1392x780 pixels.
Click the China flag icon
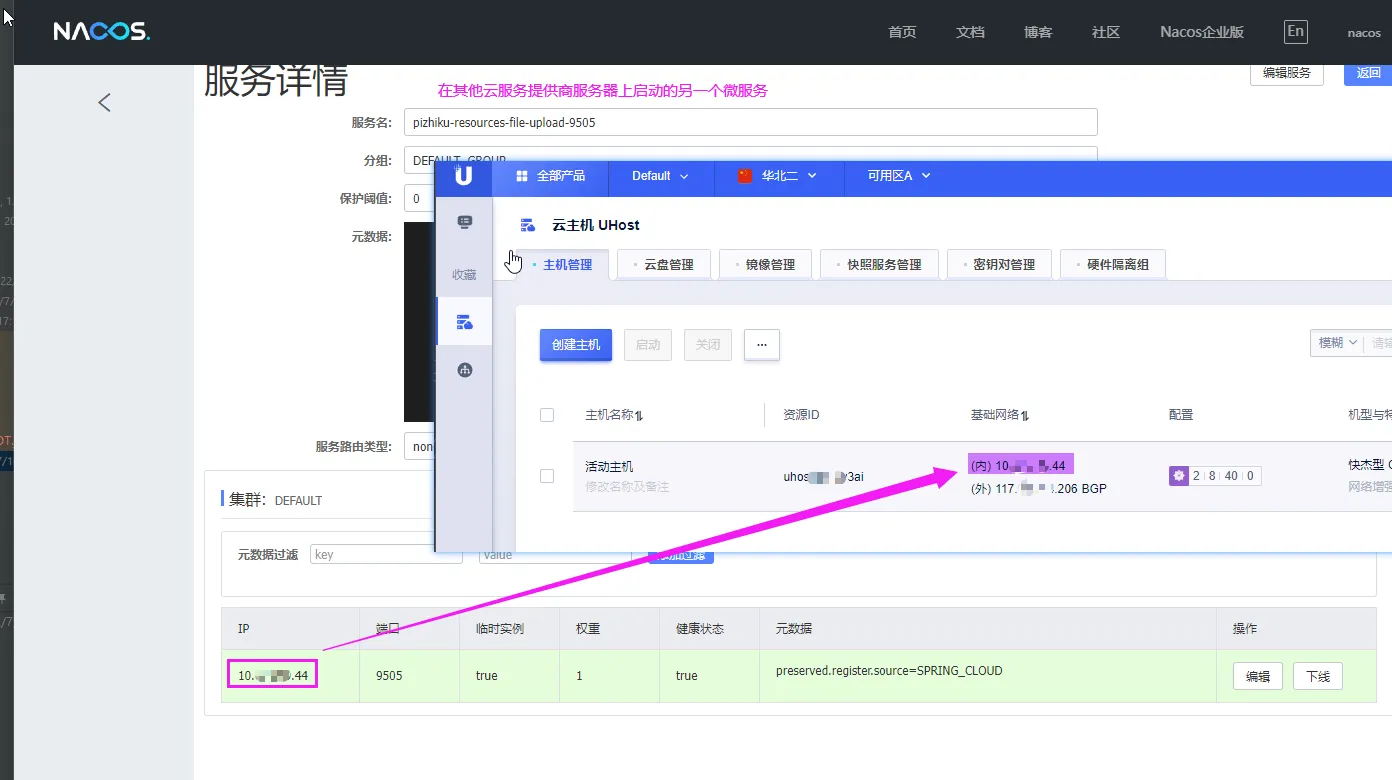pyautogui.click(x=744, y=176)
